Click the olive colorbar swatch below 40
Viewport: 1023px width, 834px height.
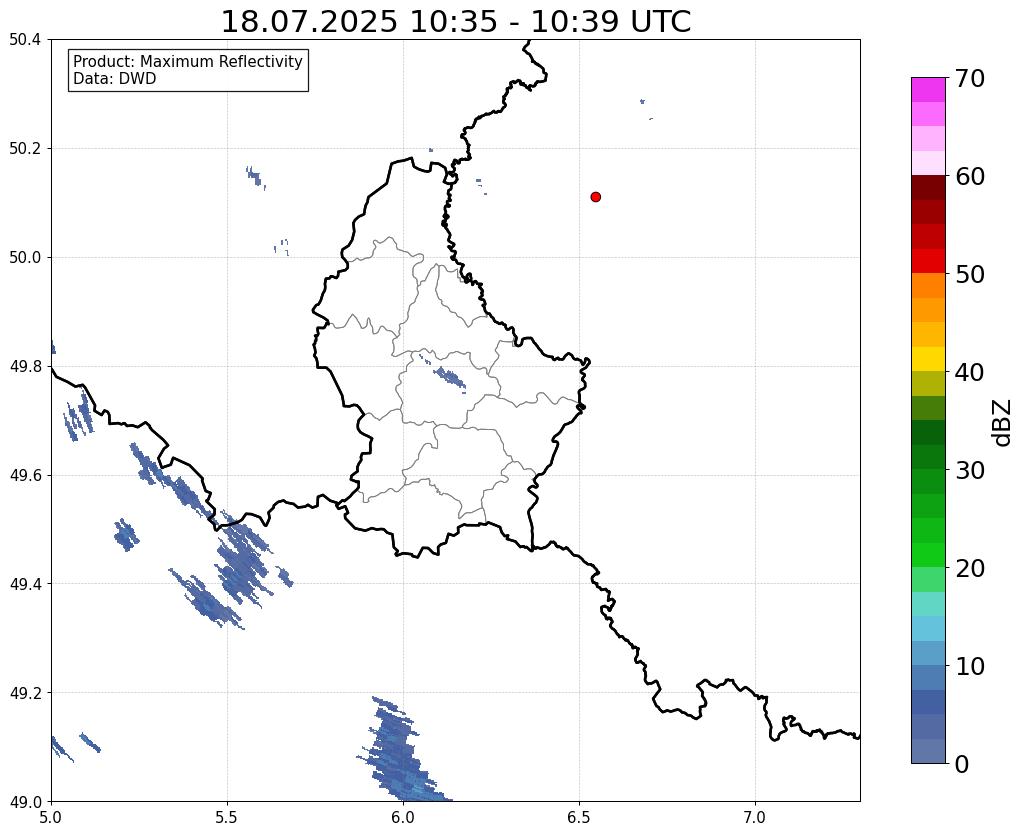[x=928, y=384]
